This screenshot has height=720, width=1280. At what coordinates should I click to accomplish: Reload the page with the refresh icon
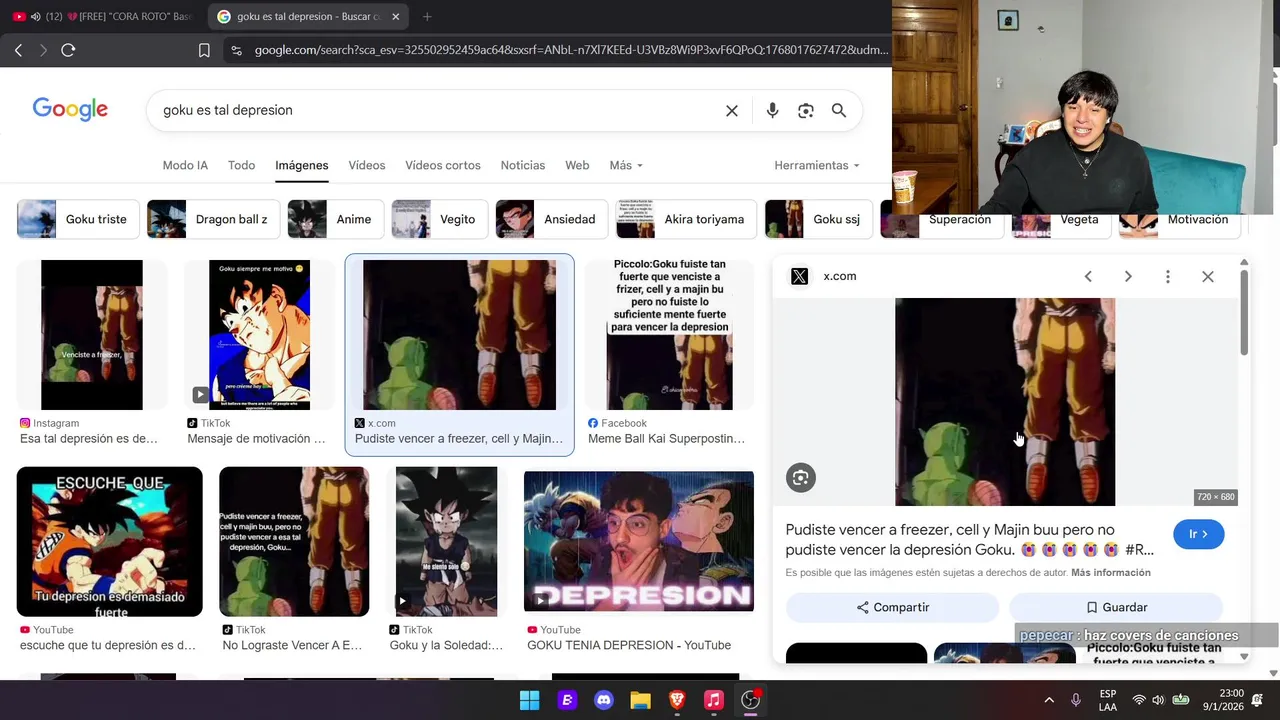coord(68,50)
